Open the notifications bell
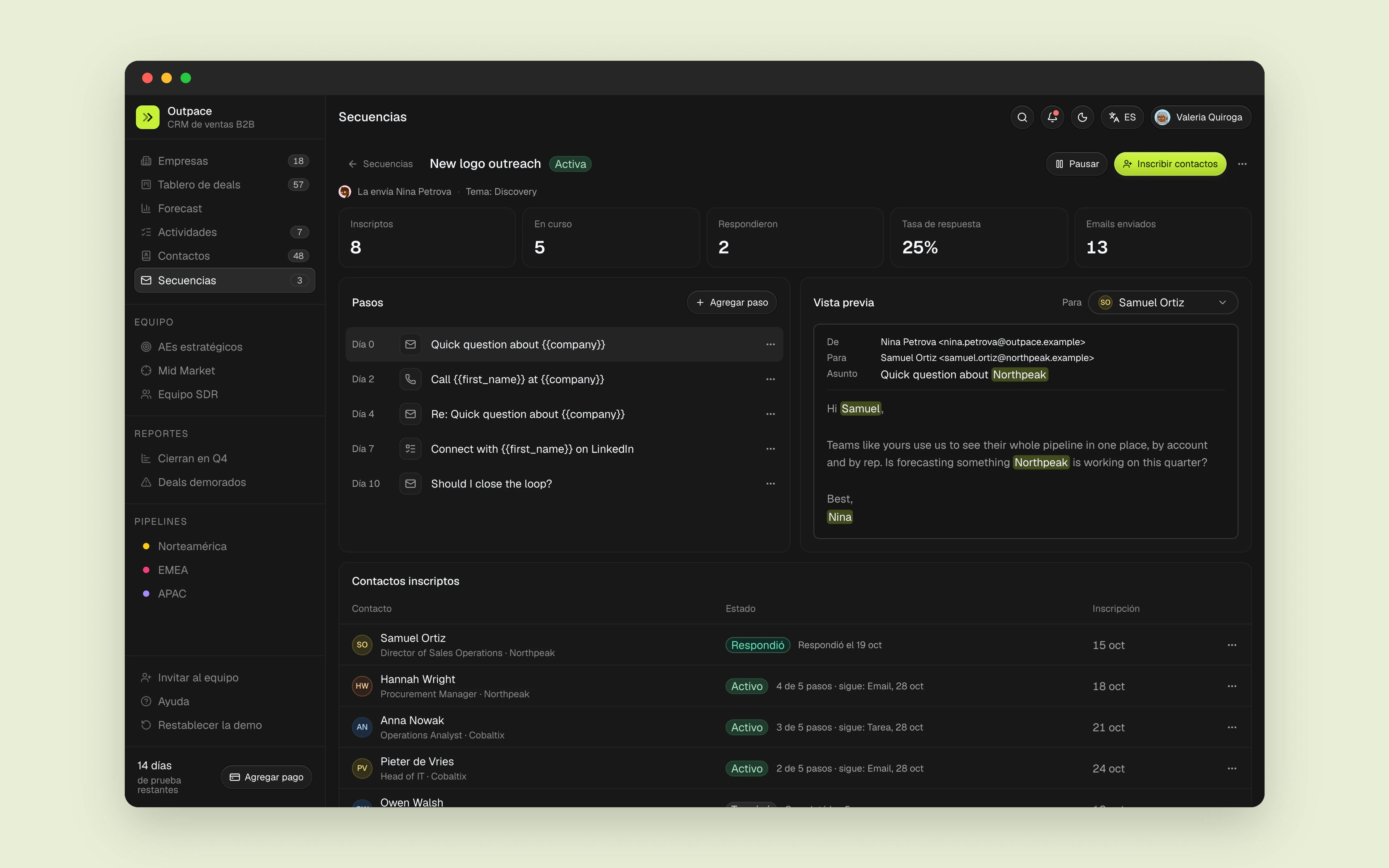 pos(1052,117)
